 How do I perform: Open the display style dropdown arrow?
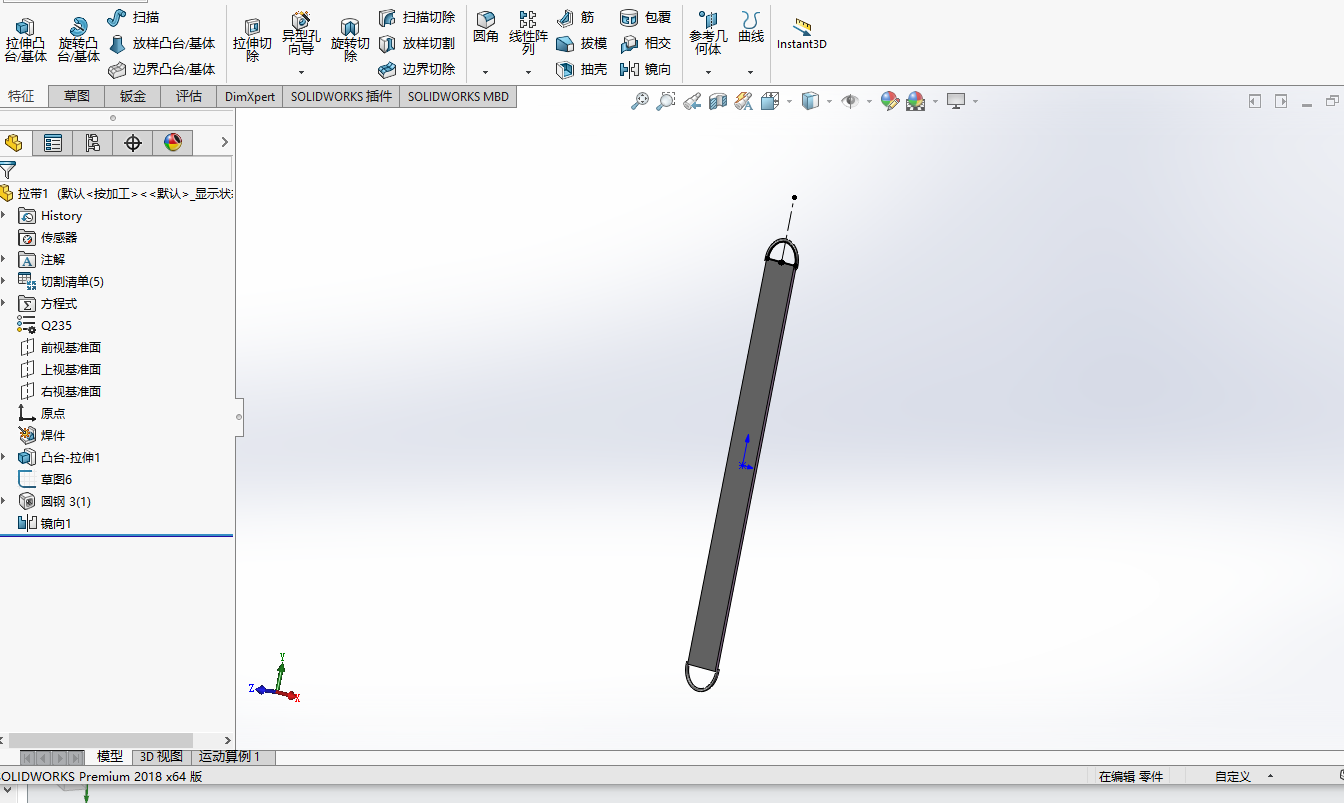(829, 101)
